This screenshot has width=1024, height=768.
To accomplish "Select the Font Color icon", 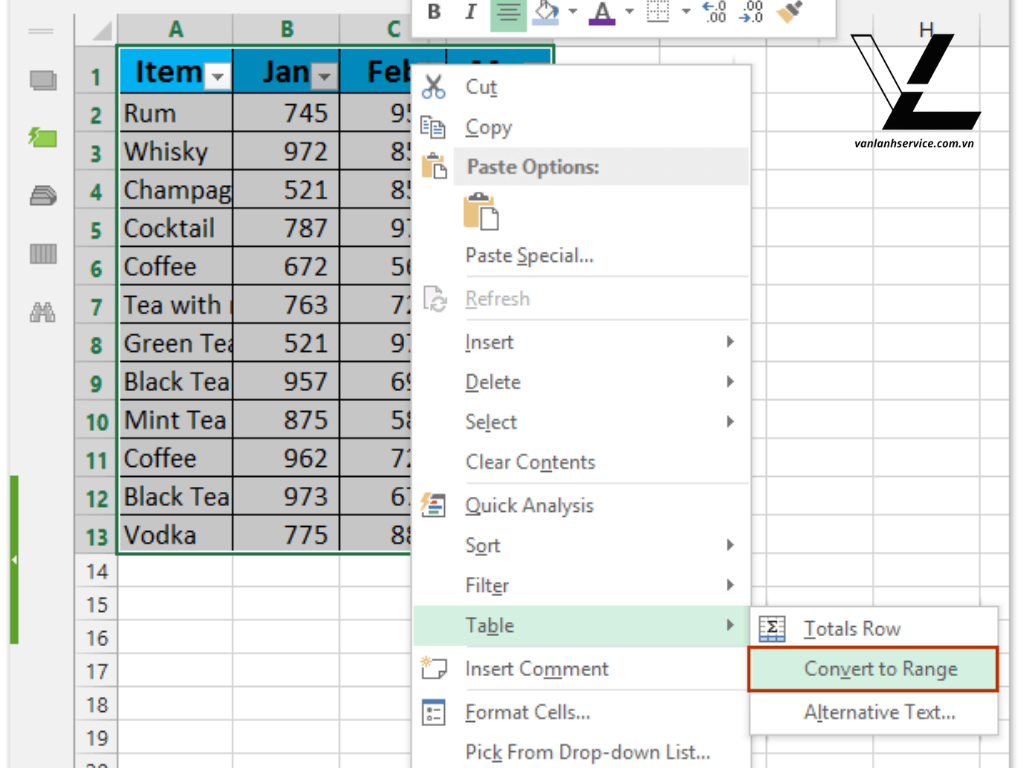I will [x=600, y=13].
